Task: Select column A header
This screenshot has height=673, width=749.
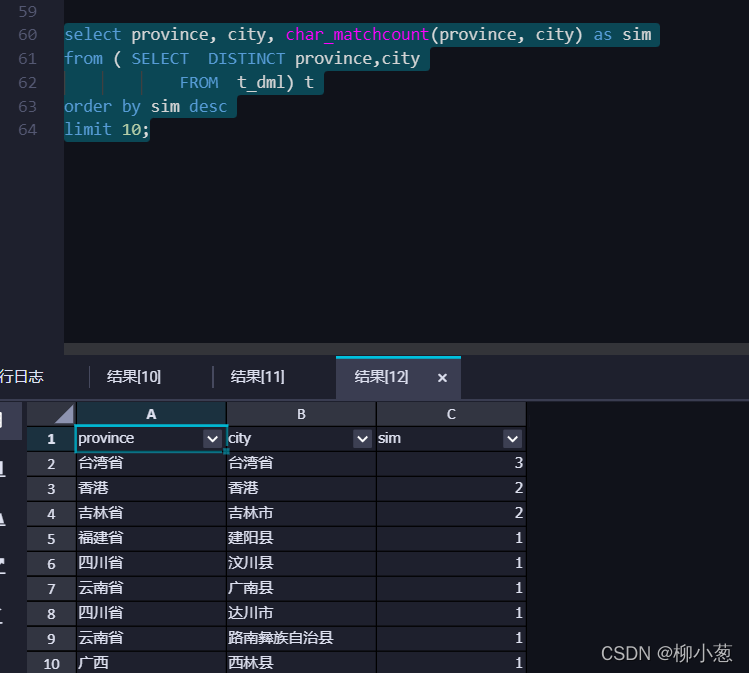Action: coord(151,414)
